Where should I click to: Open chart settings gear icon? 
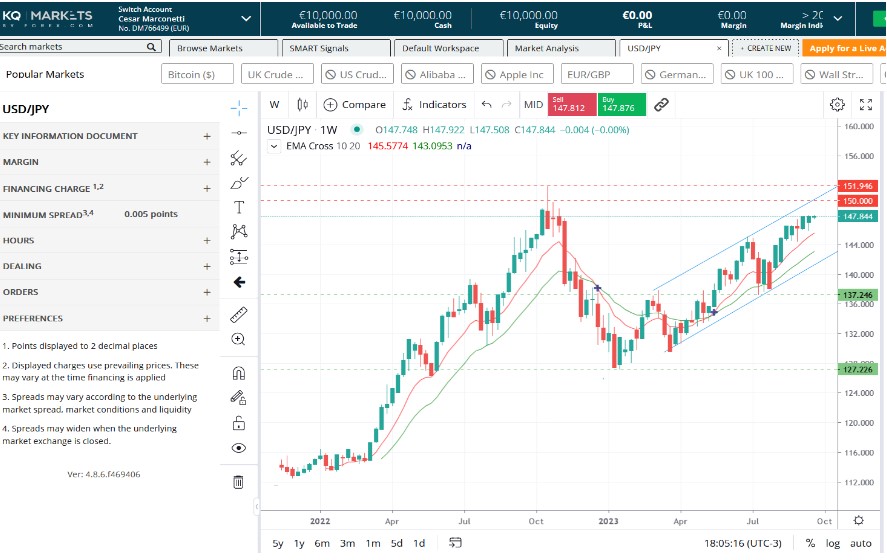pos(837,105)
